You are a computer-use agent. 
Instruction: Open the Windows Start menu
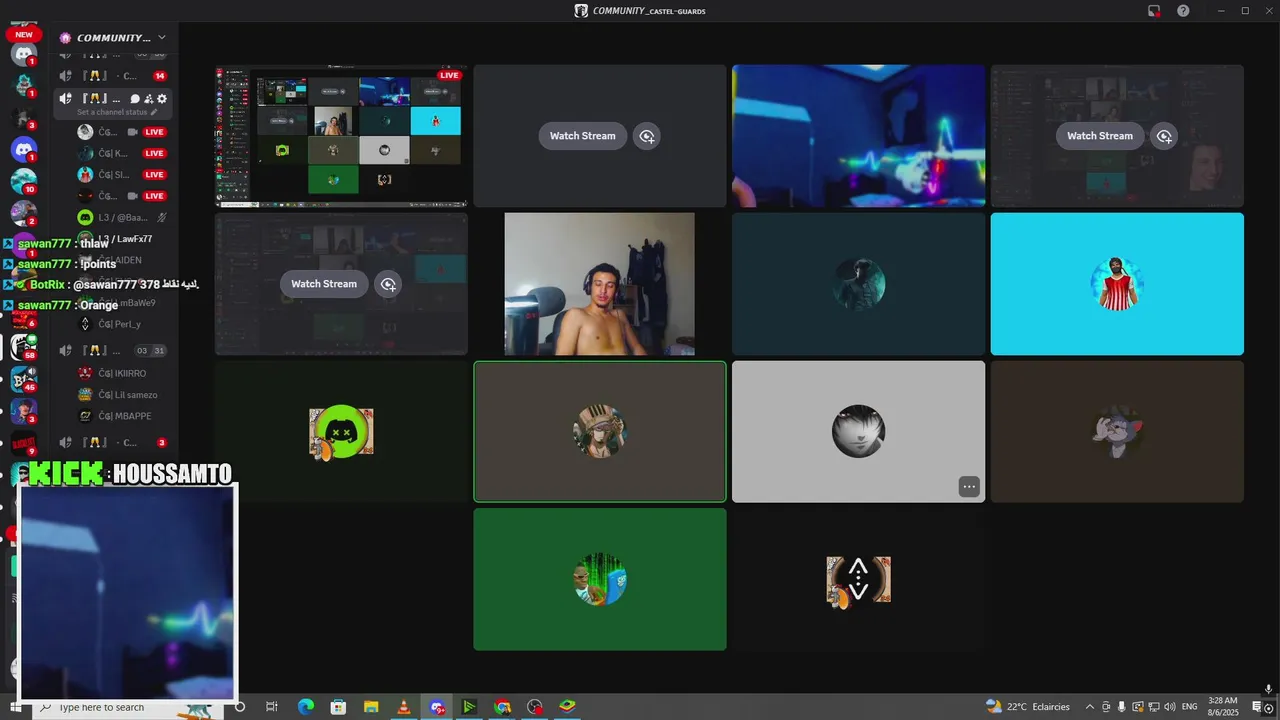point(15,707)
